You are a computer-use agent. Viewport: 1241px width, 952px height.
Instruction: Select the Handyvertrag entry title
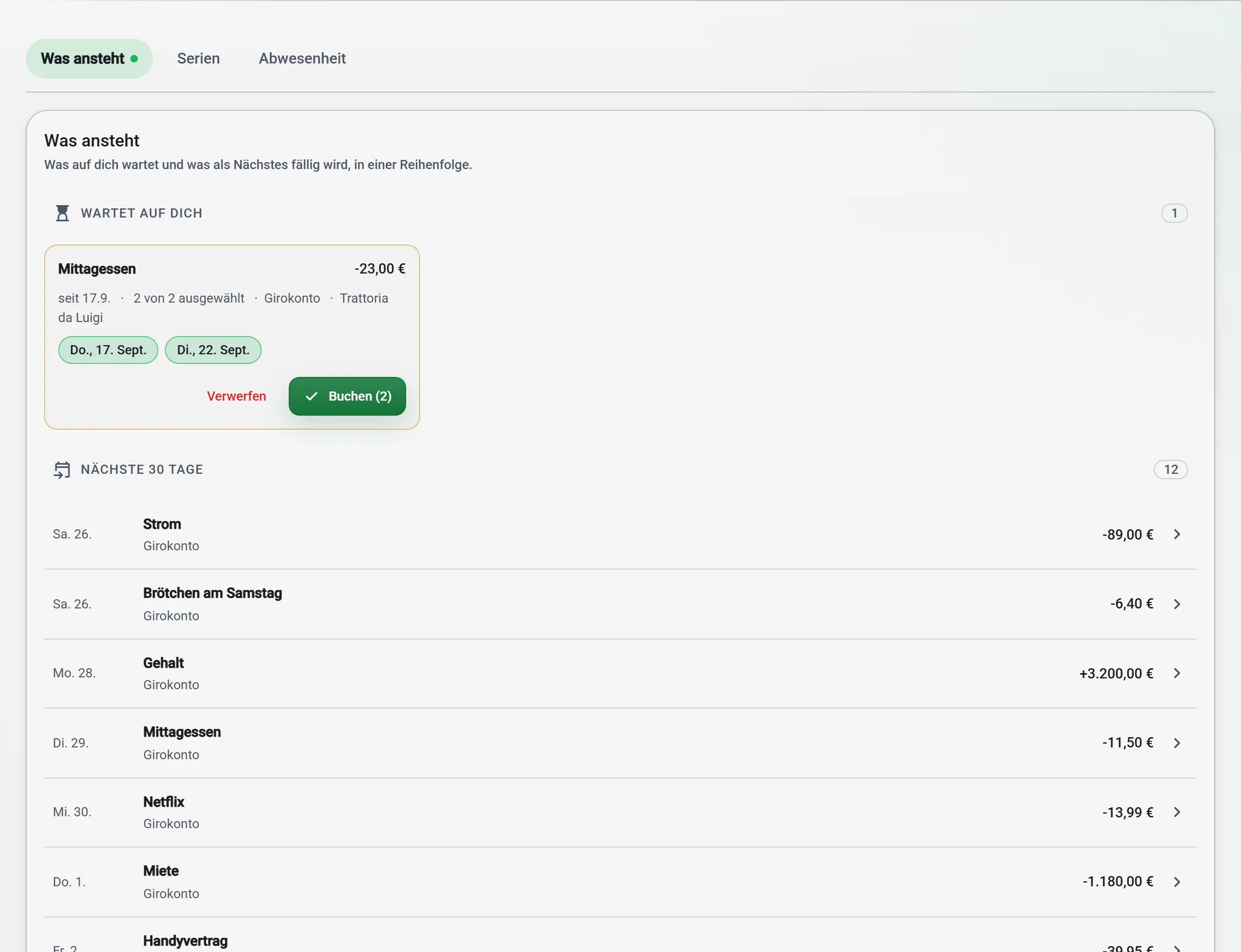pos(185,941)
